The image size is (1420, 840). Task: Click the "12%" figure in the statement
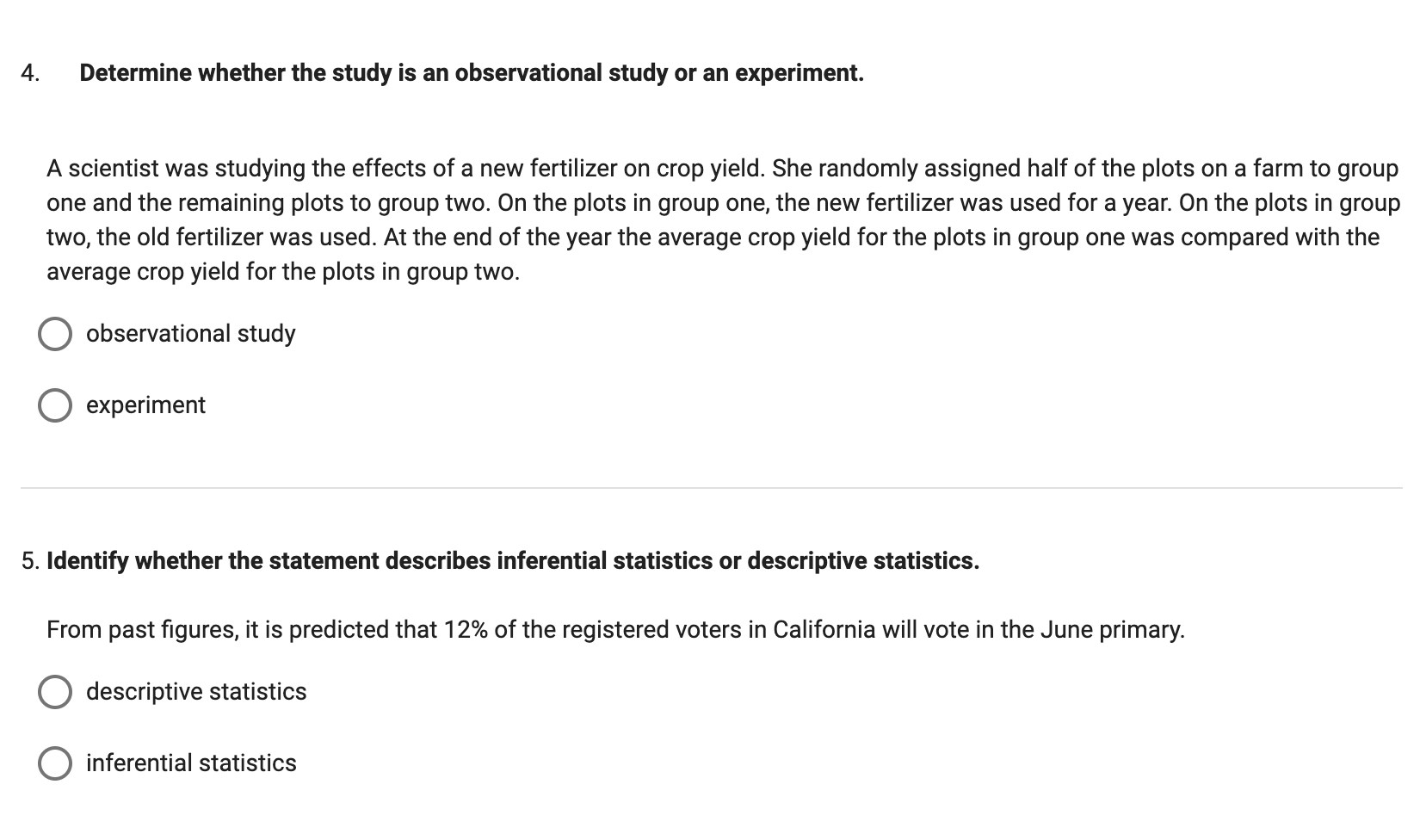pyautogui.click(x=466, y=630)
